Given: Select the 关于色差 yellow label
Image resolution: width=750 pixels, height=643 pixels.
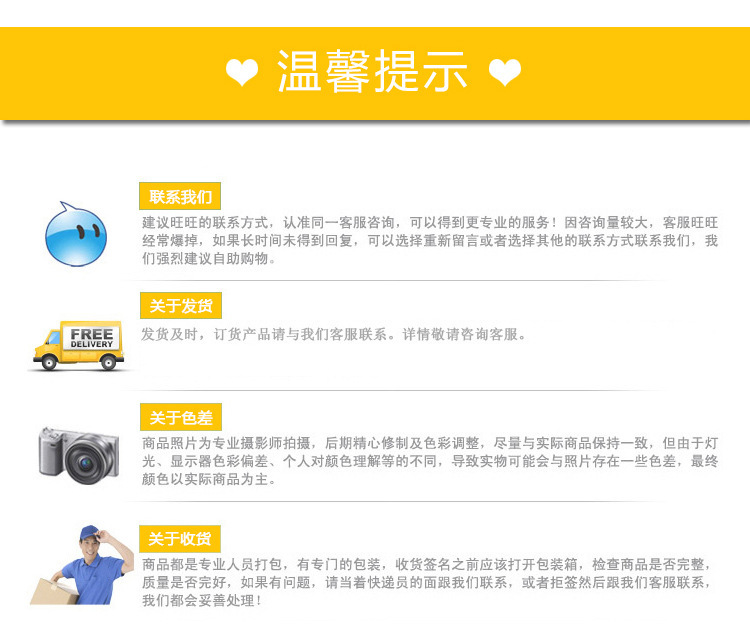Looking at the screenshot, I should [x=181, y=417].
